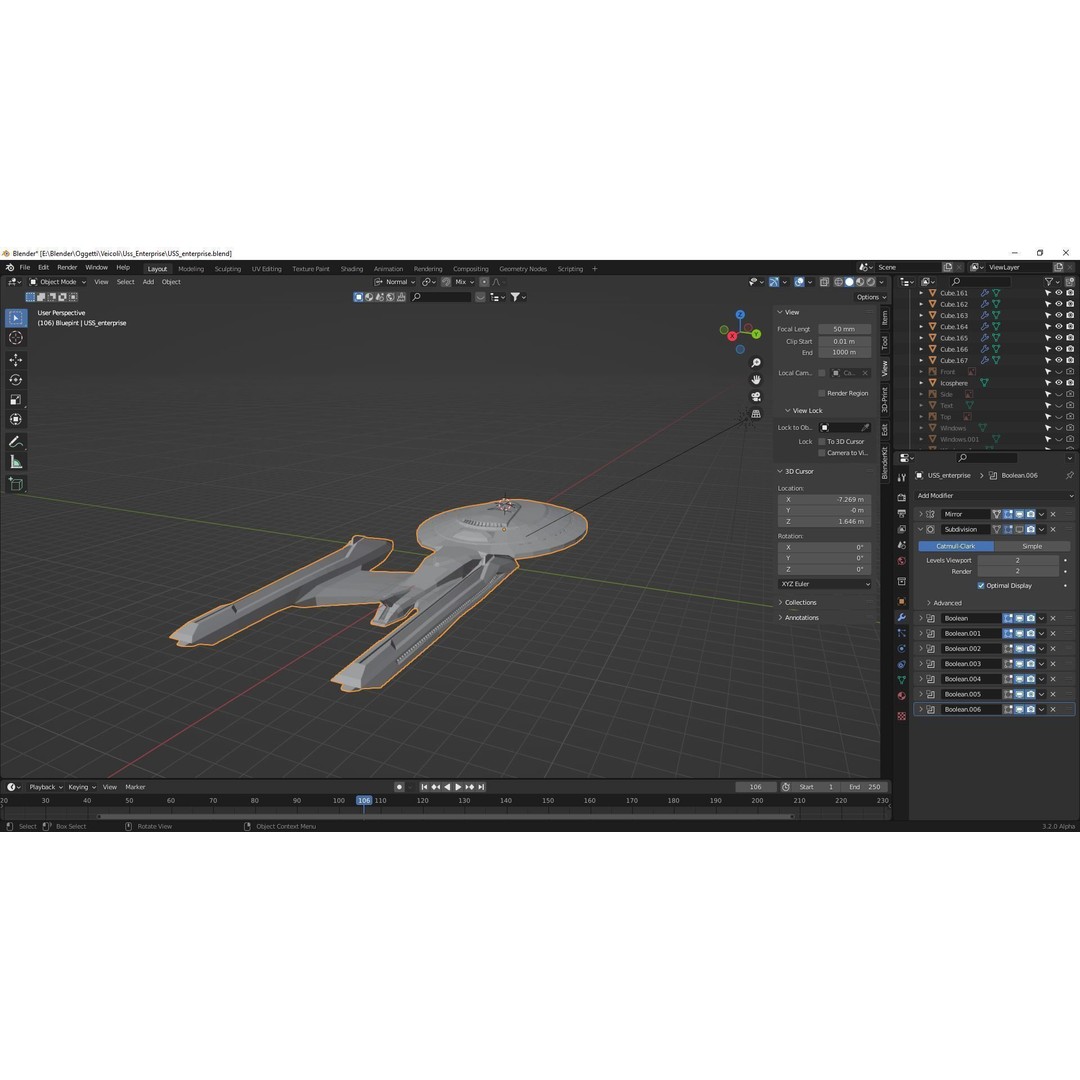1080x1080 pixels.
Task: Open the Material properties tab icon
Action: click(902, 696)
